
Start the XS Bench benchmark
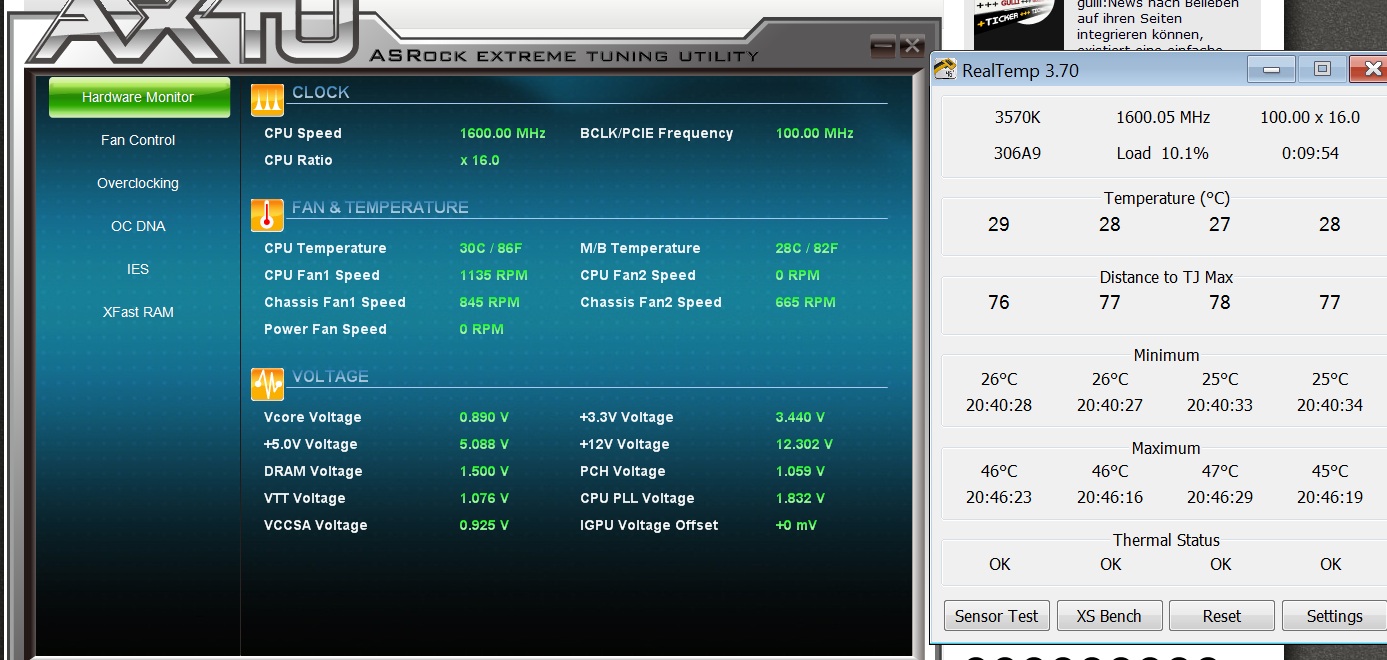click(x=1109, y=616)
